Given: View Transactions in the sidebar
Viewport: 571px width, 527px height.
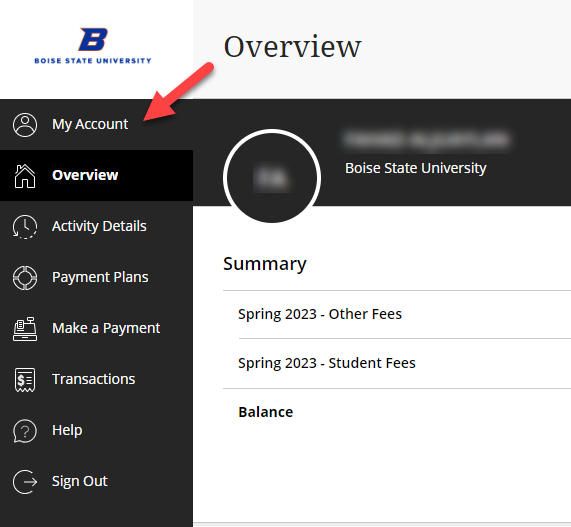Looking at the screenshot, I should [x=97, y=379].
